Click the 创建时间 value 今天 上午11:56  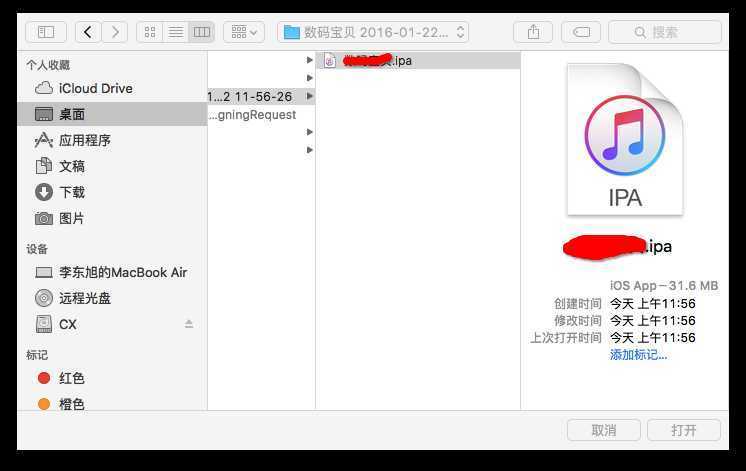[652, 304]
